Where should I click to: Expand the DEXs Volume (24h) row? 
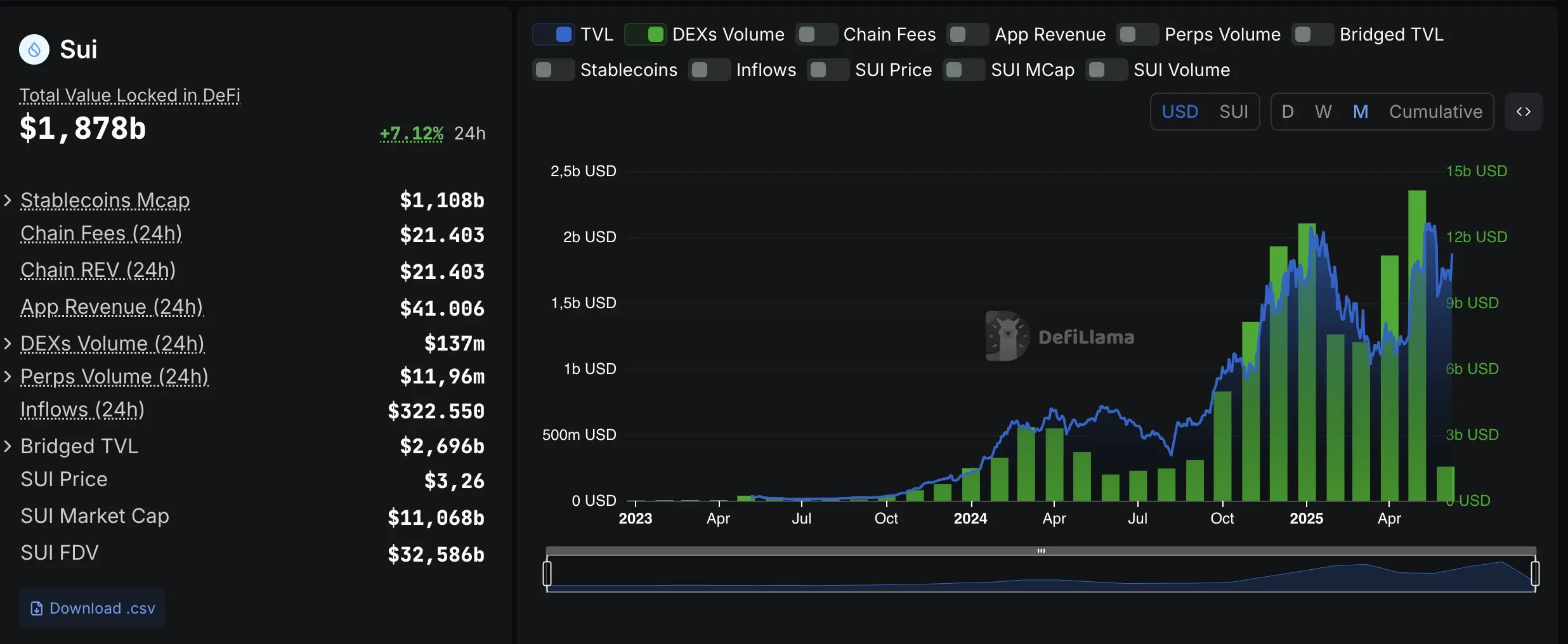[8, 344]
